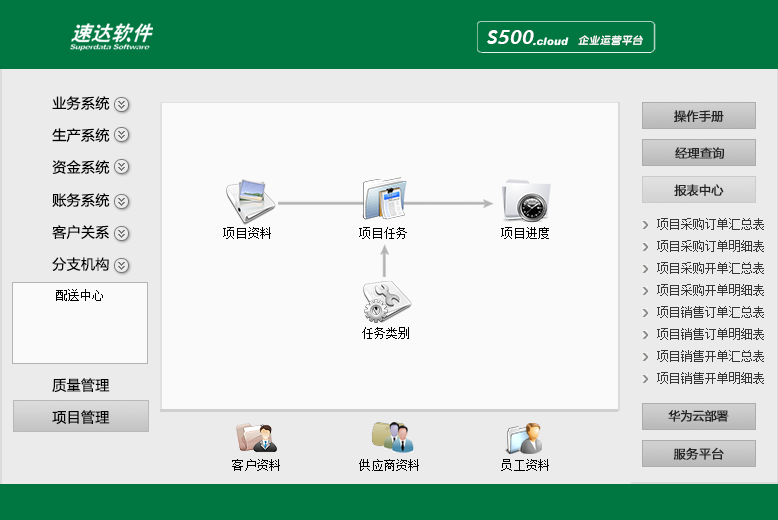Select the 账务系统 menu label

(x=80, y=200)
